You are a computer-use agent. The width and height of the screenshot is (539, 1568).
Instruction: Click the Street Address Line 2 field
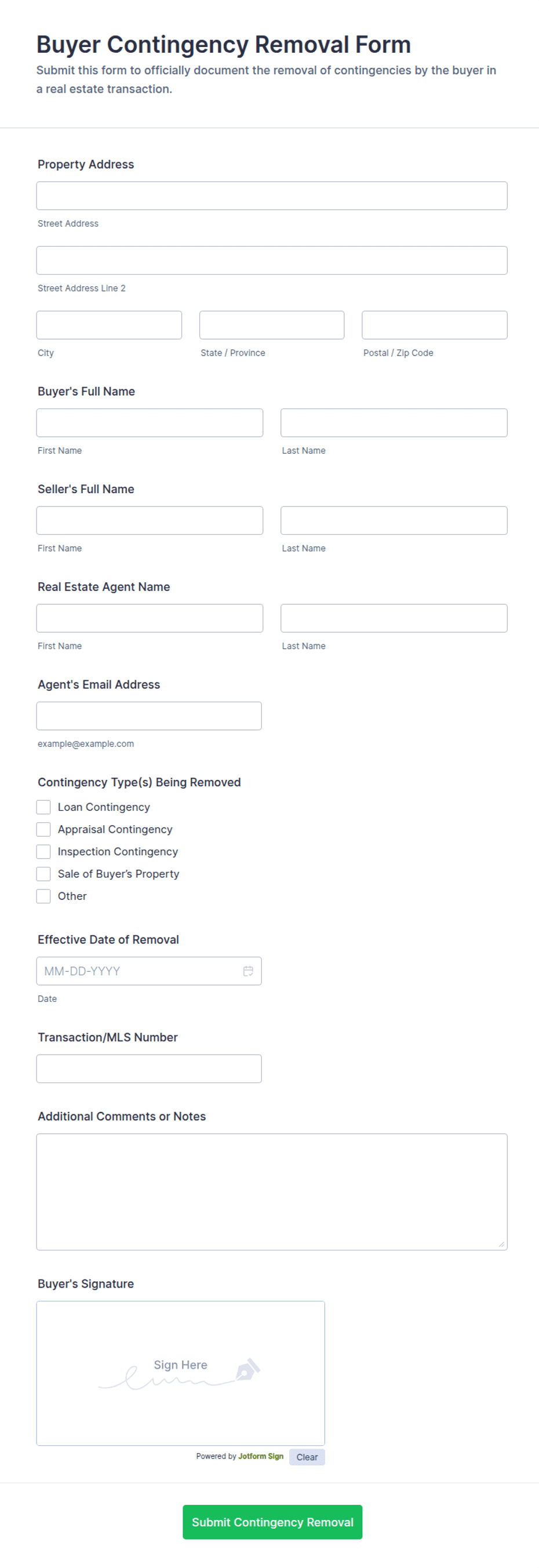tap(272, 261)
